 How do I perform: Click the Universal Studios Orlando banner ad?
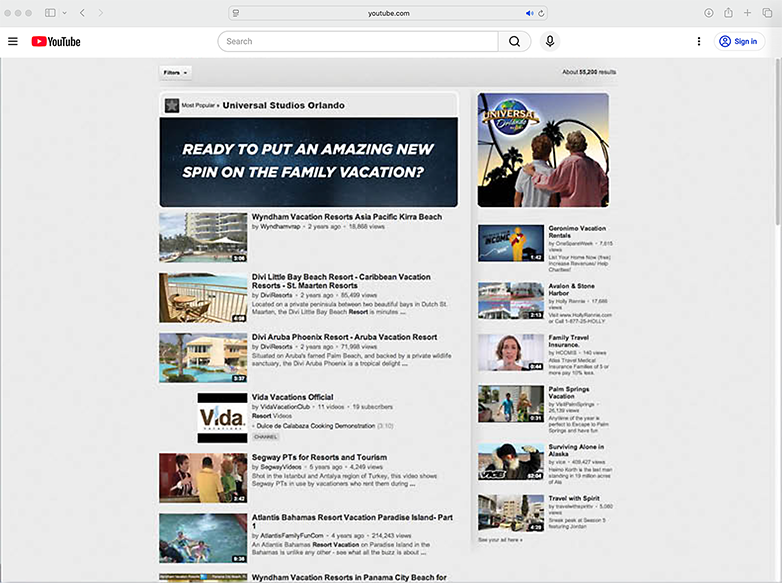pos(308,162)
